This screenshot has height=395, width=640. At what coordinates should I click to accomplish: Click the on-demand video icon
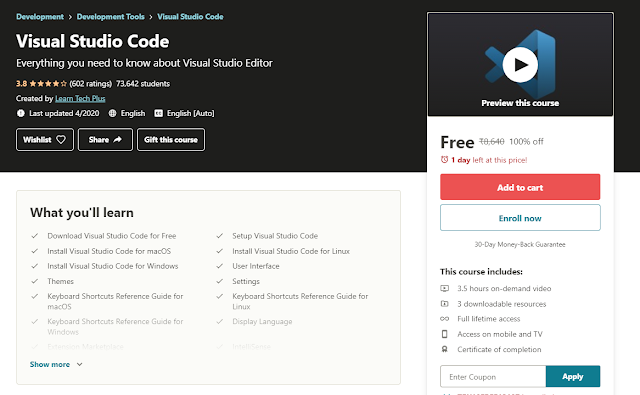(x=444, y=288)
